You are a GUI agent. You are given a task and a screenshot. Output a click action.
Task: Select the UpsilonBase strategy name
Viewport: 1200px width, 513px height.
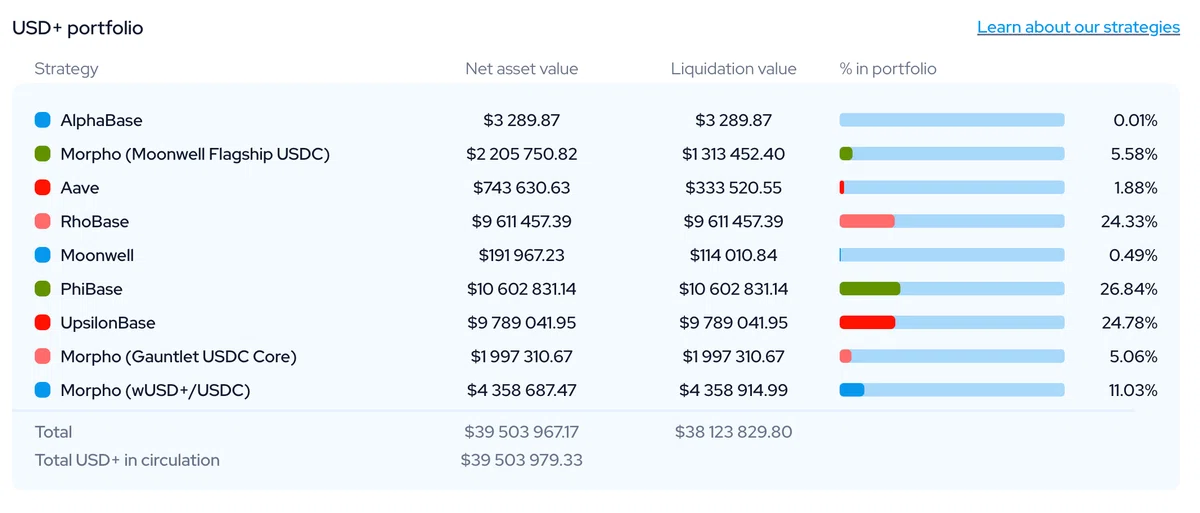[108, 323]
